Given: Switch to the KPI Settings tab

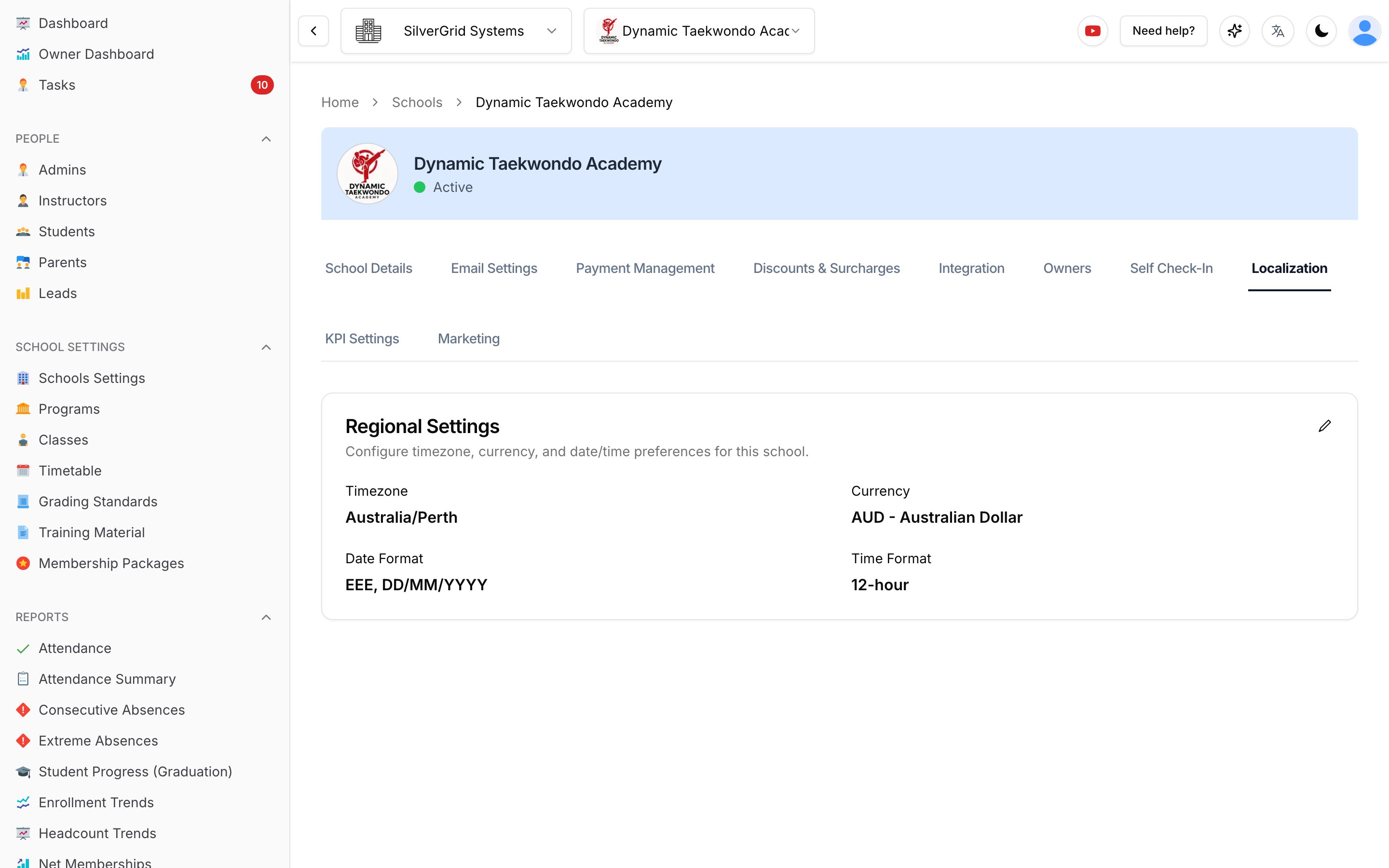Looking at the screenshot, I should point(362,339).
